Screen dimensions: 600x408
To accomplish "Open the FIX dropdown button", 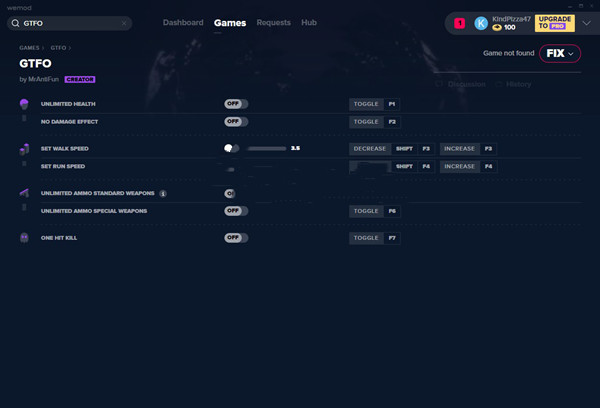I will click(560, 53).
